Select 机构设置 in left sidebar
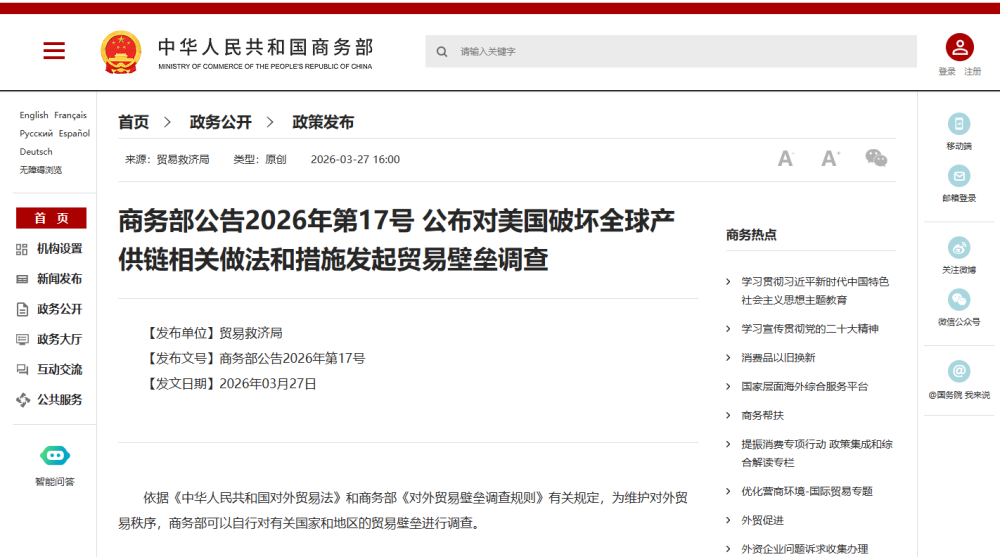Screen dimensions: 1000x557 pos(59,249)
